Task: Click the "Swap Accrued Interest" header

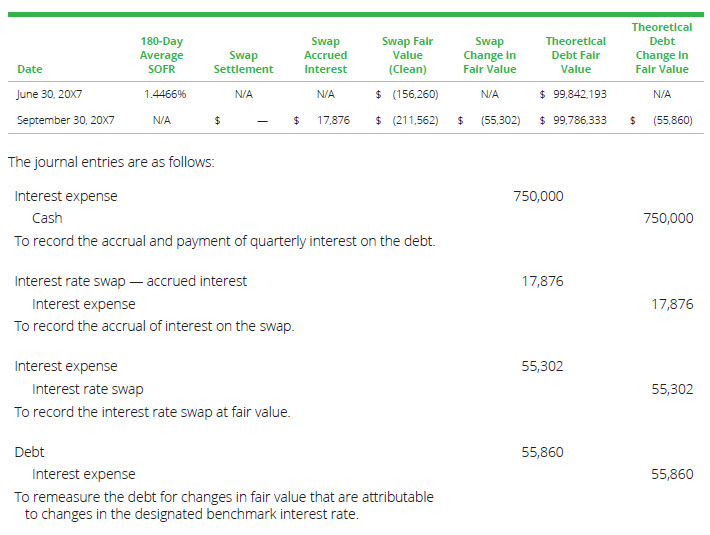Action: pos(325,55)
